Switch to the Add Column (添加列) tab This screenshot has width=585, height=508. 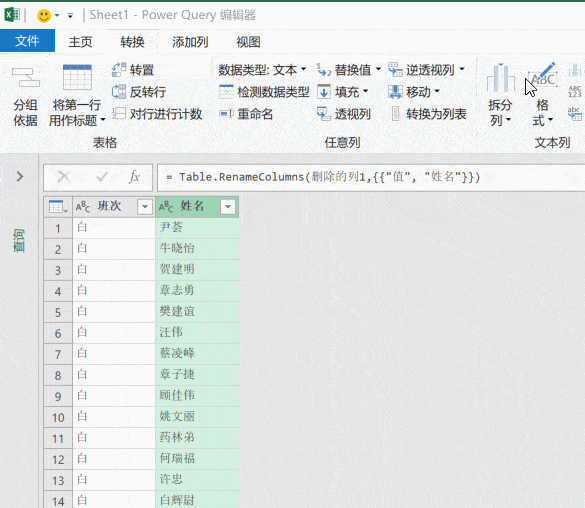[190, 42]
